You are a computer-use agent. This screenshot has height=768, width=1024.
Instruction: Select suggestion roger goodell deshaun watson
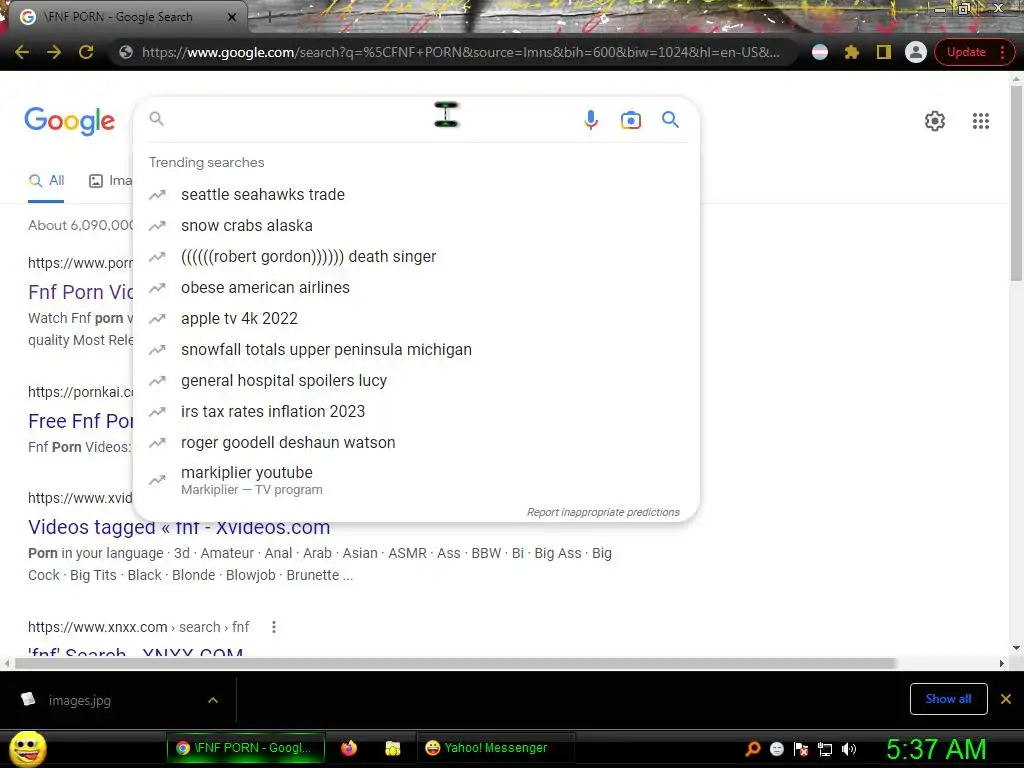[x=415, y=443]
